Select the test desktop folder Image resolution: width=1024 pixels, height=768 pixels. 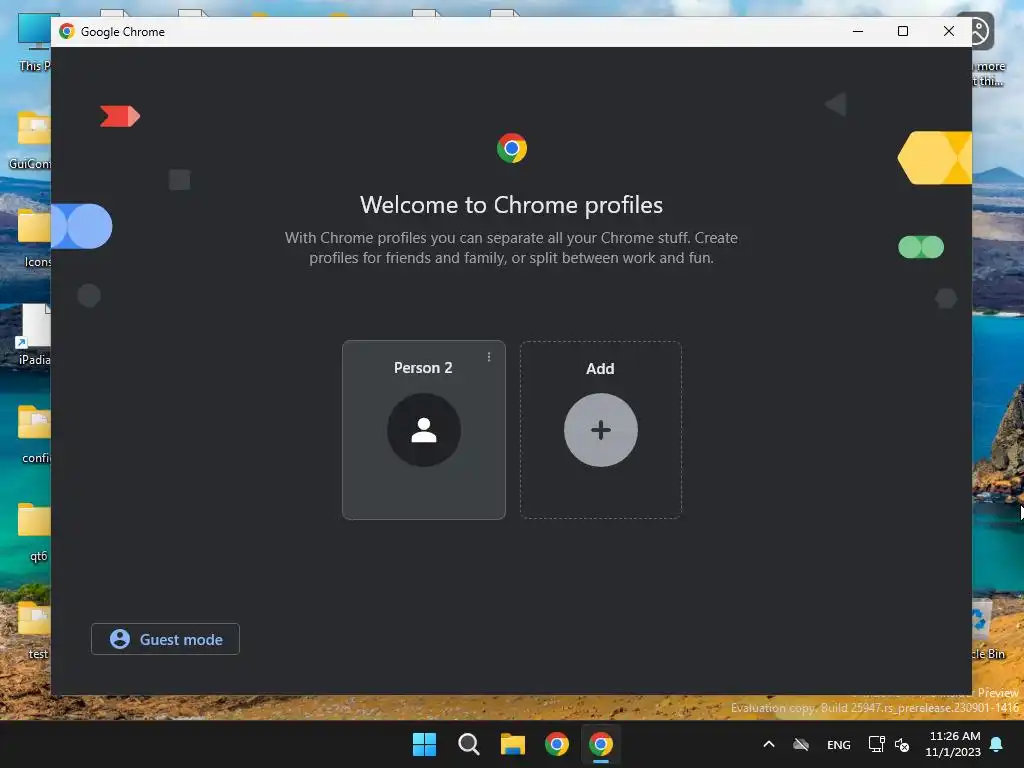tap(35, 630)
